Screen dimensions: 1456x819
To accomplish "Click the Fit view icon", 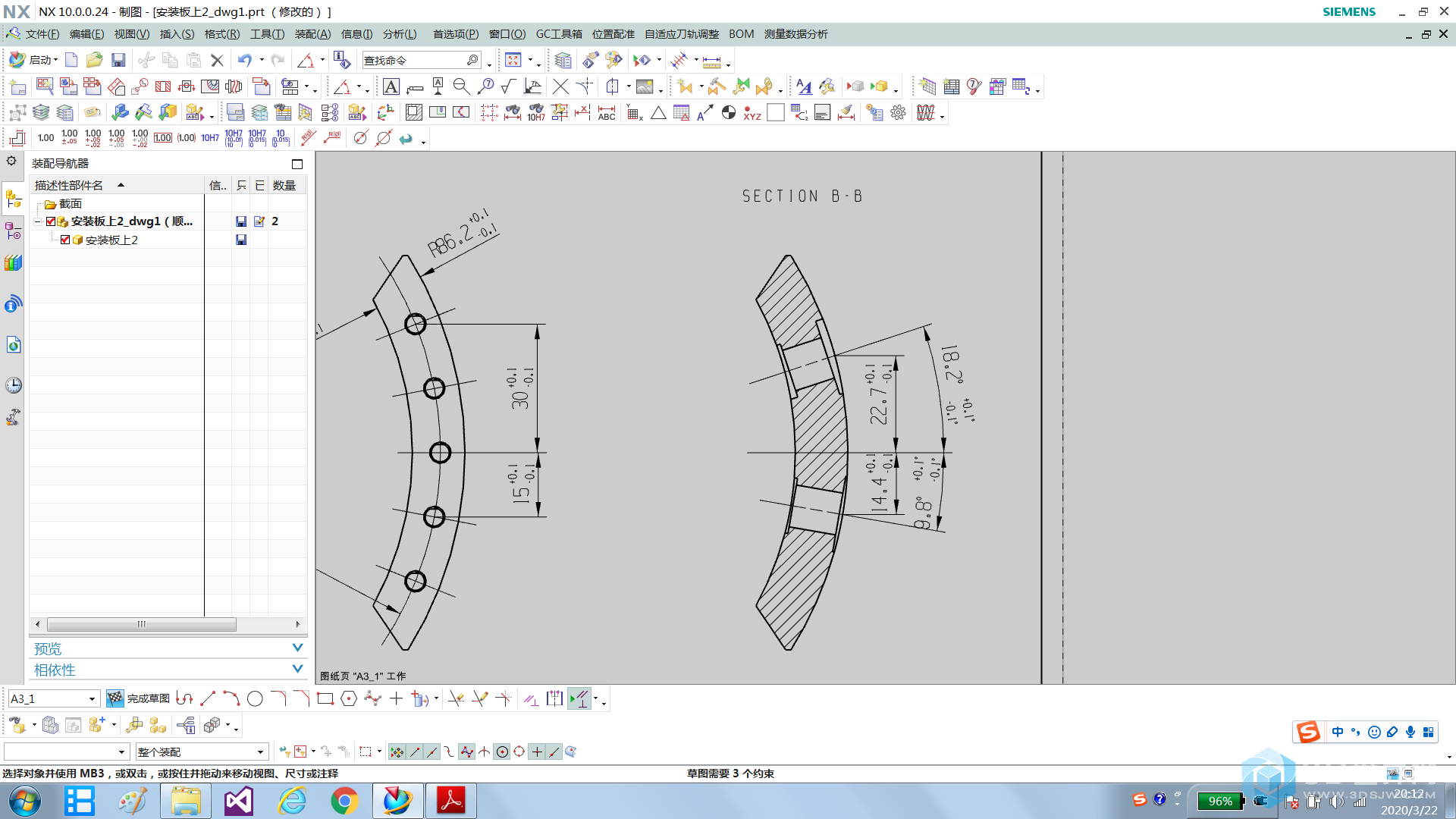I will (x=513, y=60).
